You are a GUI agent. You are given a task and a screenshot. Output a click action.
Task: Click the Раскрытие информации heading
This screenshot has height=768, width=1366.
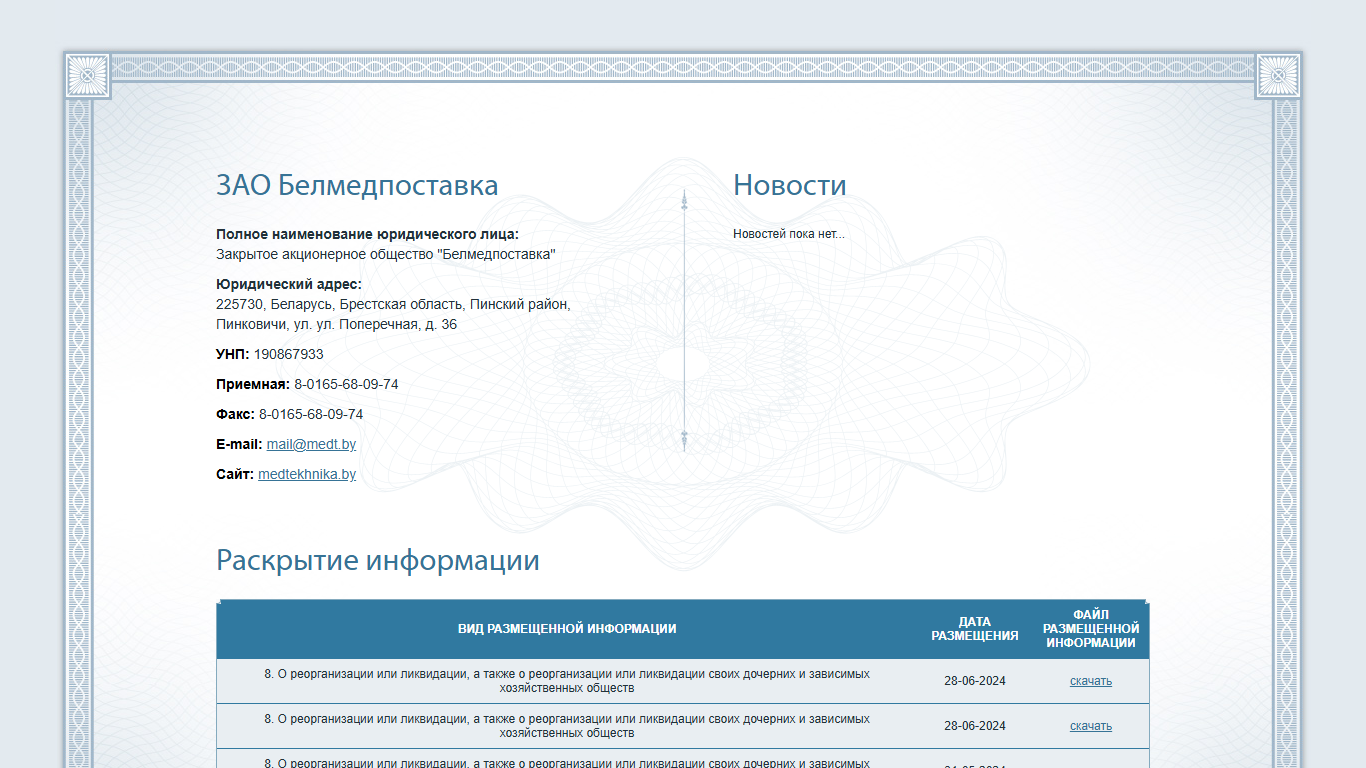click(378, 560)
